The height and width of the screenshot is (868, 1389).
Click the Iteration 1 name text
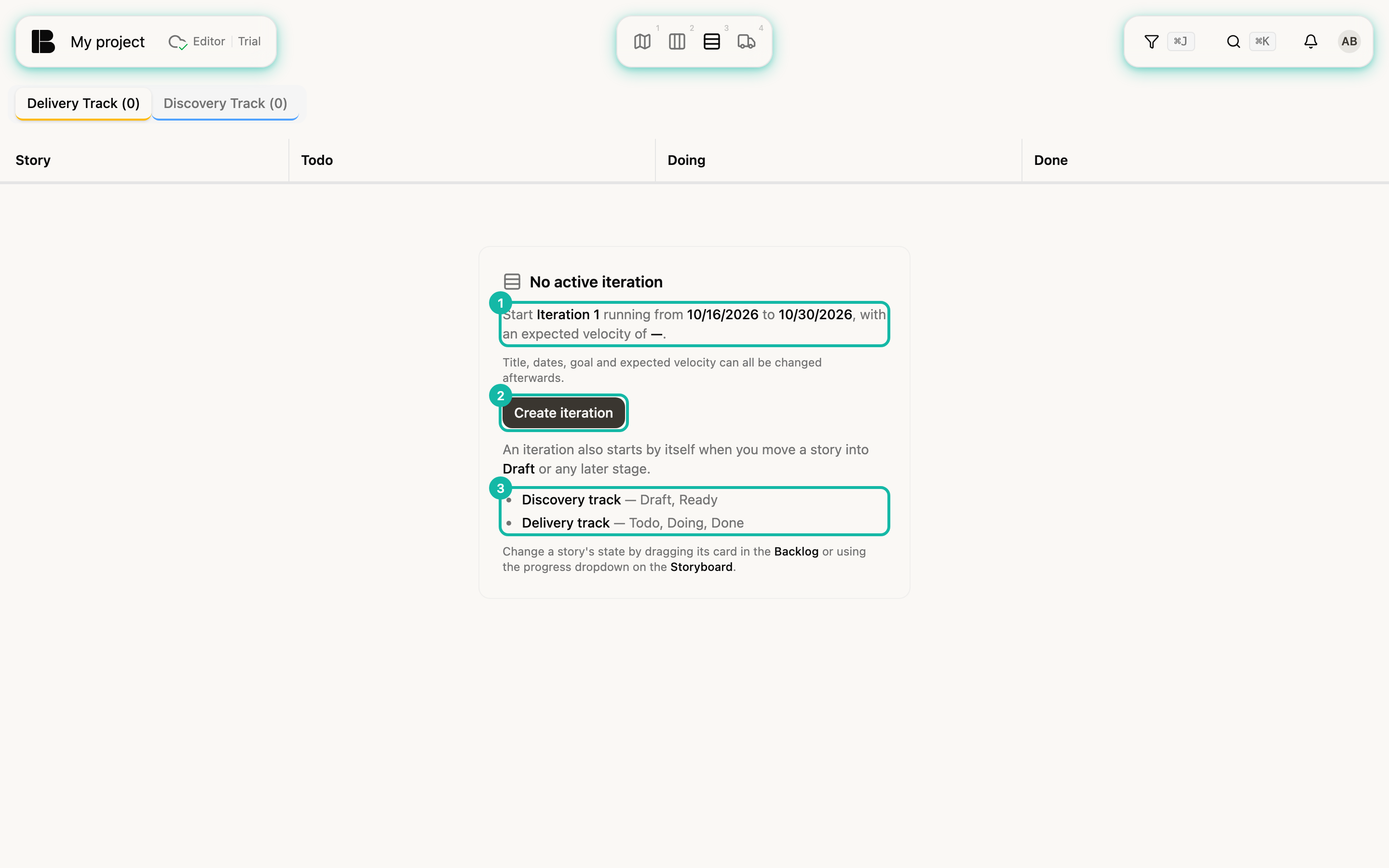click(568, 314)
